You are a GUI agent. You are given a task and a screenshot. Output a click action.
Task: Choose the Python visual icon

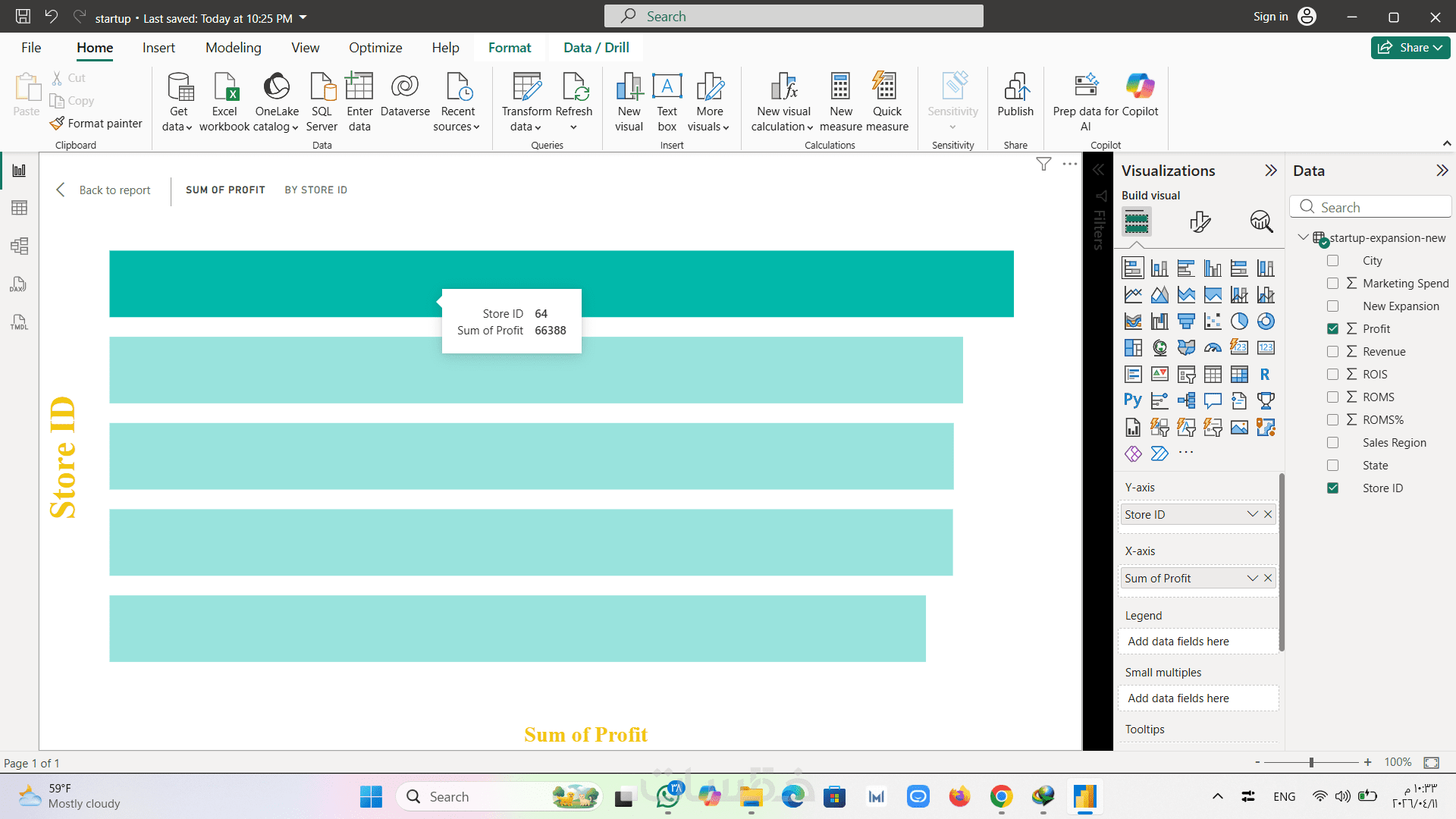point(1132,400)
